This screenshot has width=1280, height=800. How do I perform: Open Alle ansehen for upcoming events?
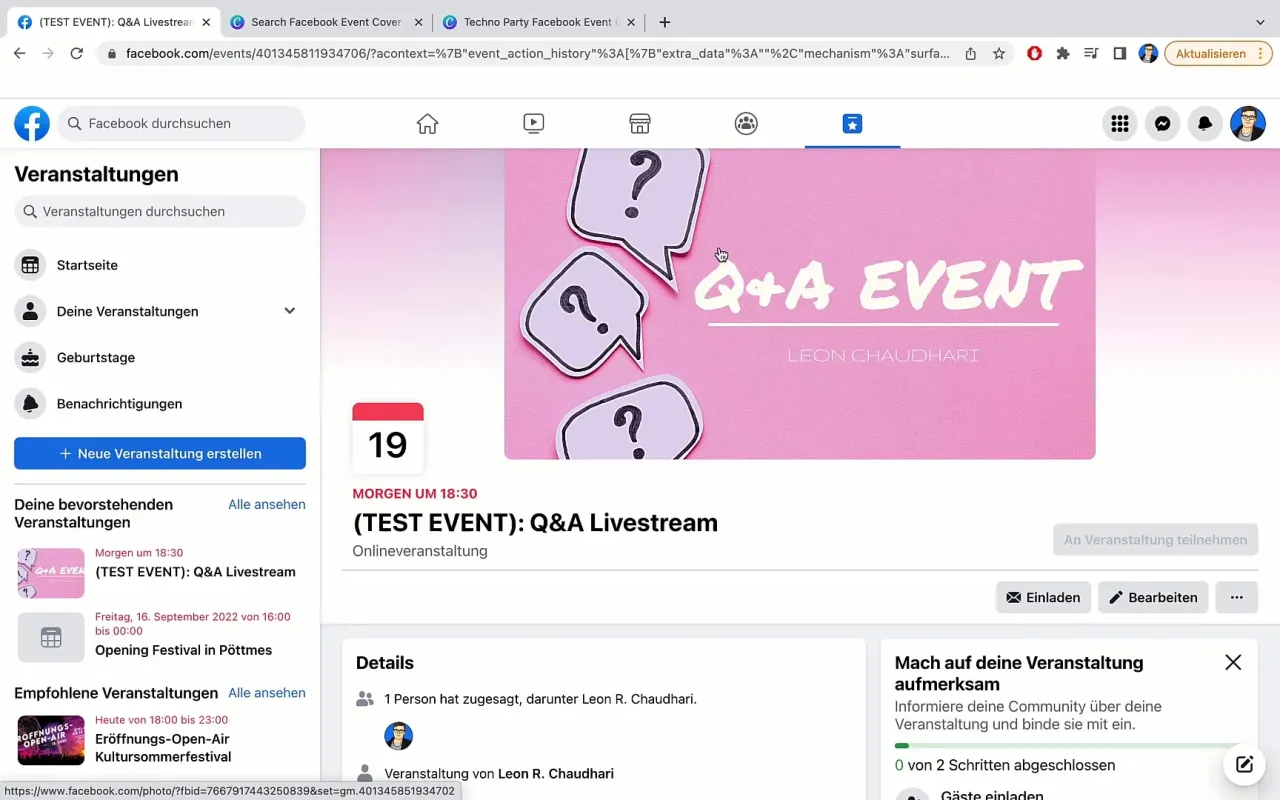pyautogui.click(x=266, y=504)
